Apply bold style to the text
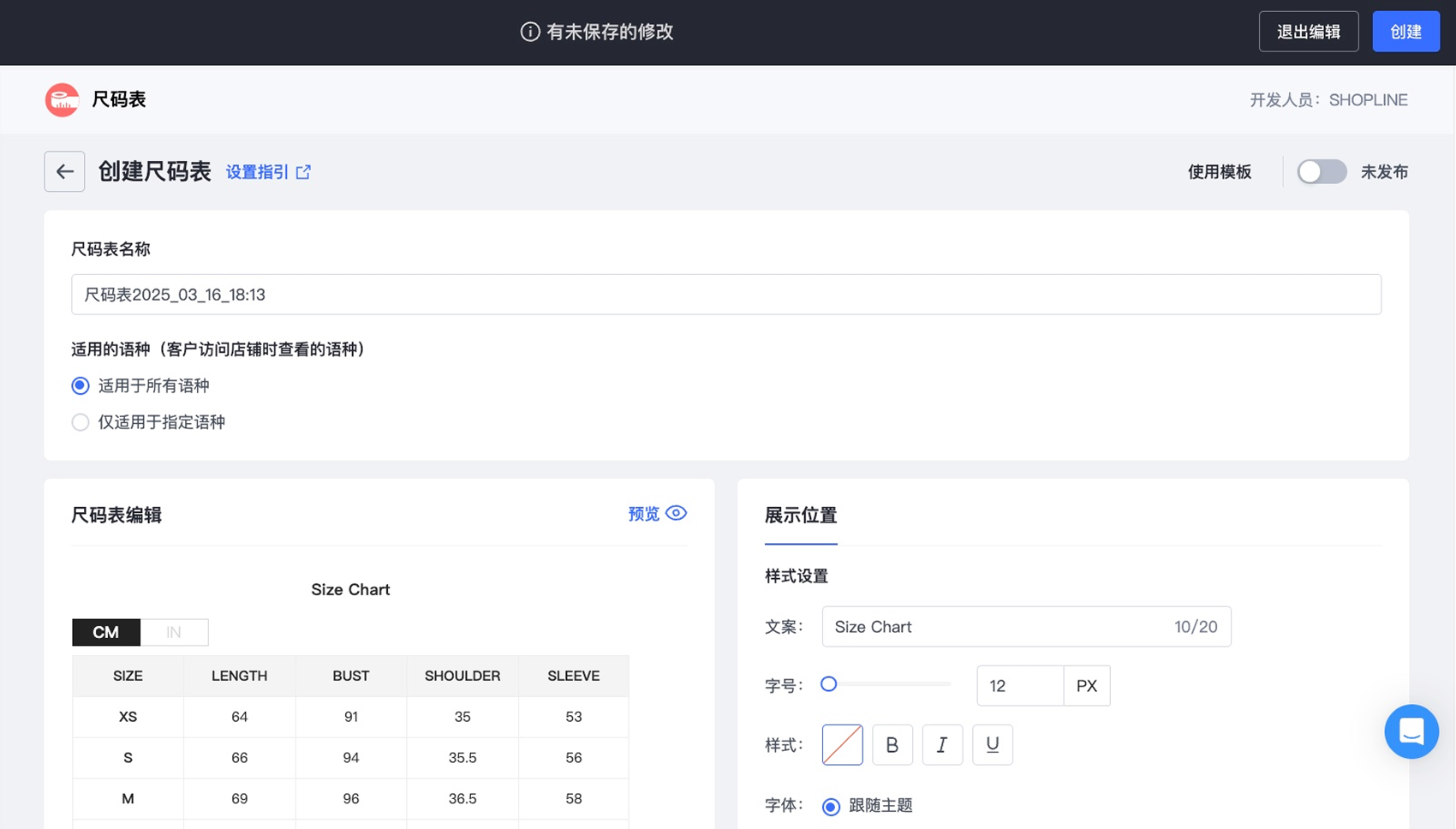Viewport: 1456px width, 829px height. (x=892, y=745)
